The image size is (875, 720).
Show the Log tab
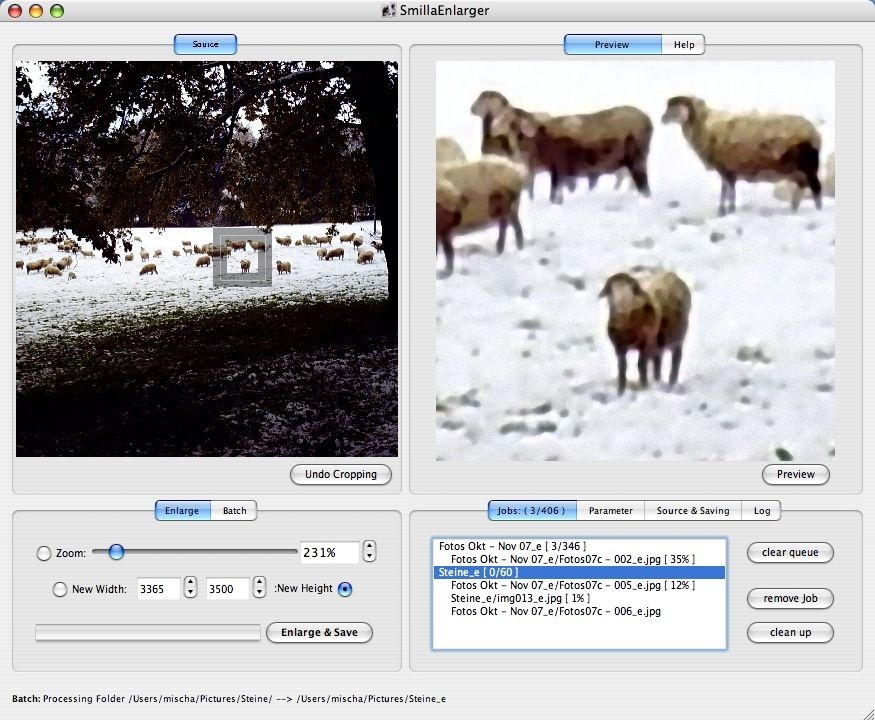[762, 511]
